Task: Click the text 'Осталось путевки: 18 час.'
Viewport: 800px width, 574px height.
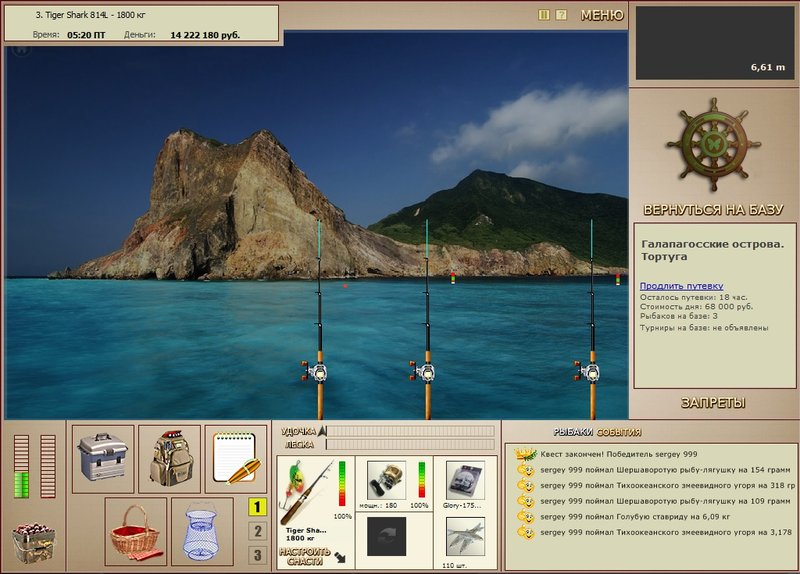Action: (x=693, y=297)
